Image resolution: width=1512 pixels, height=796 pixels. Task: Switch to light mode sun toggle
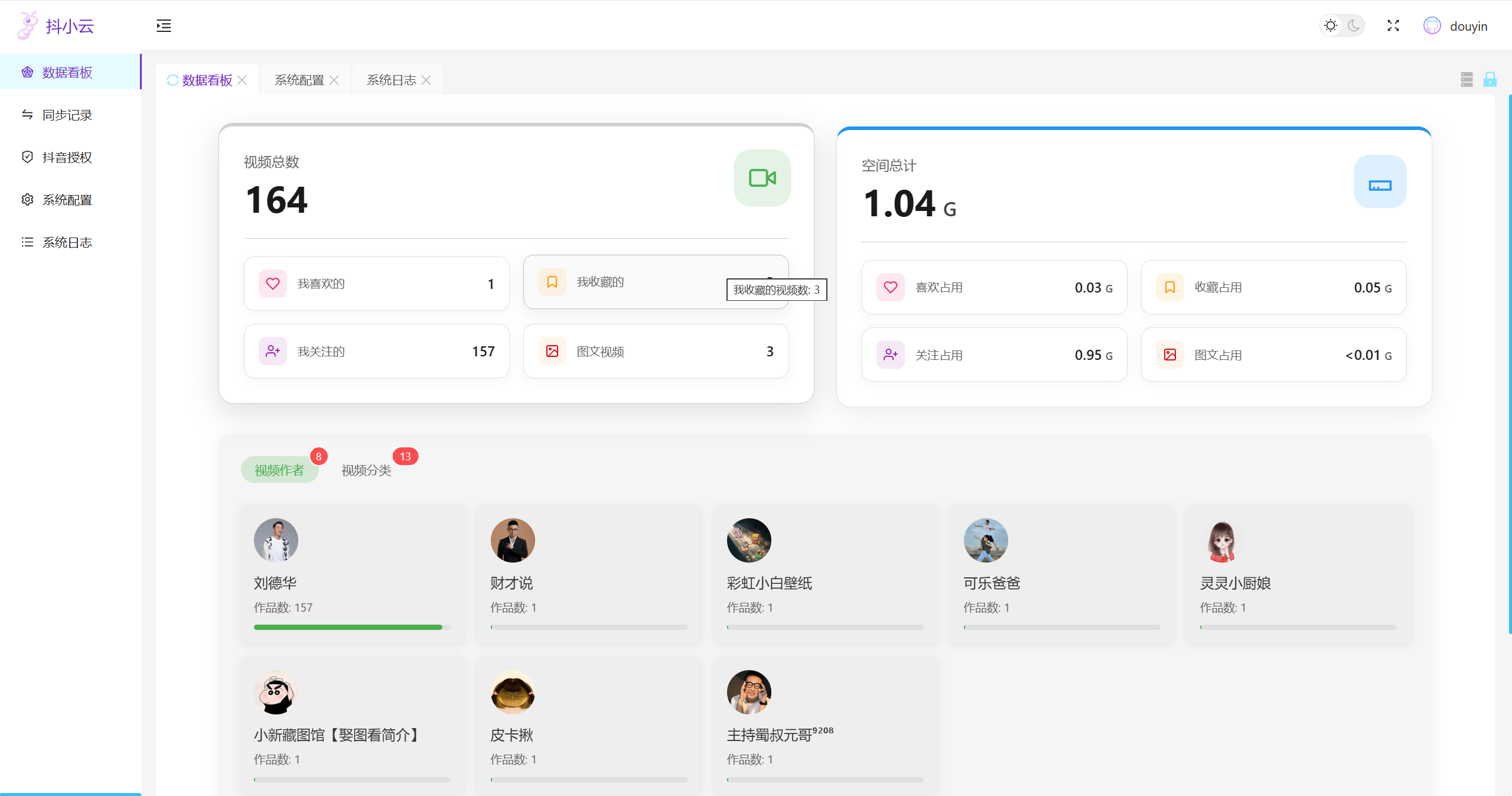point(1331,25)
